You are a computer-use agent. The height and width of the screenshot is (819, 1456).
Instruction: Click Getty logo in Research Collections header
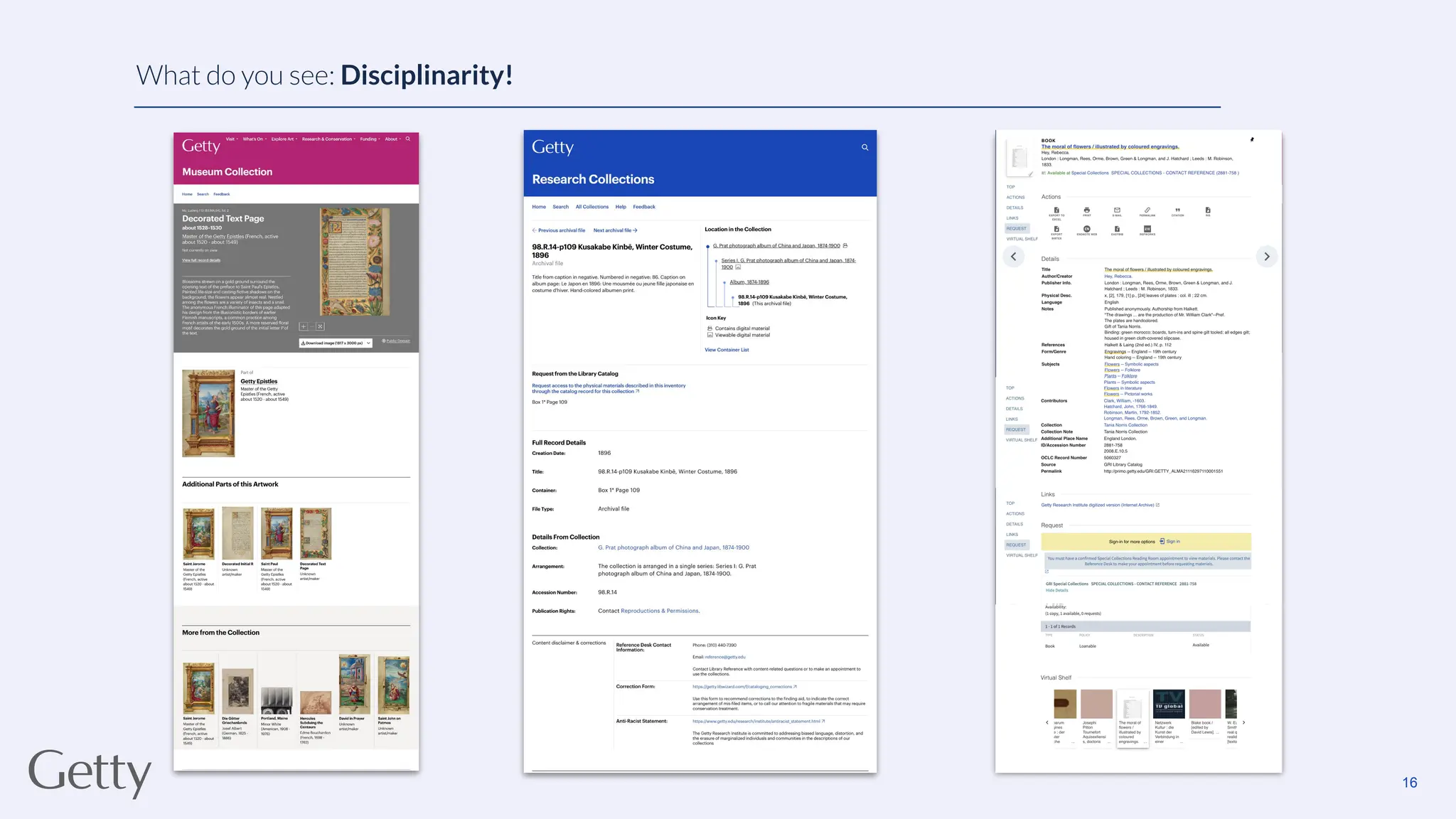click(x=552, y=147)
